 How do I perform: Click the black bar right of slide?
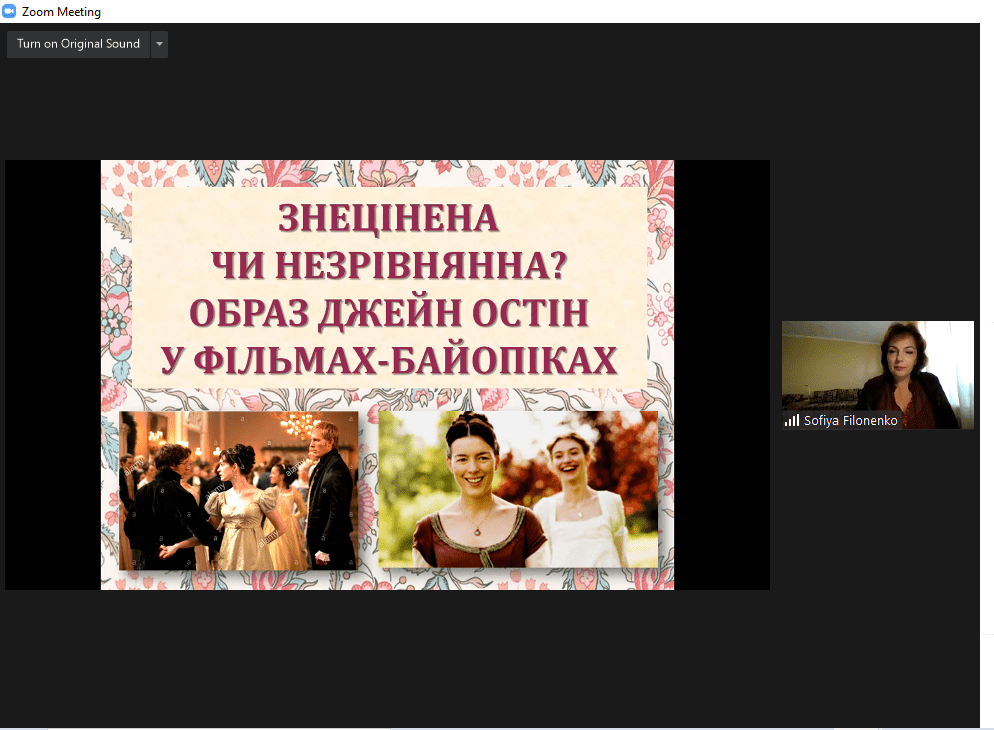click(x=721, y=375)
